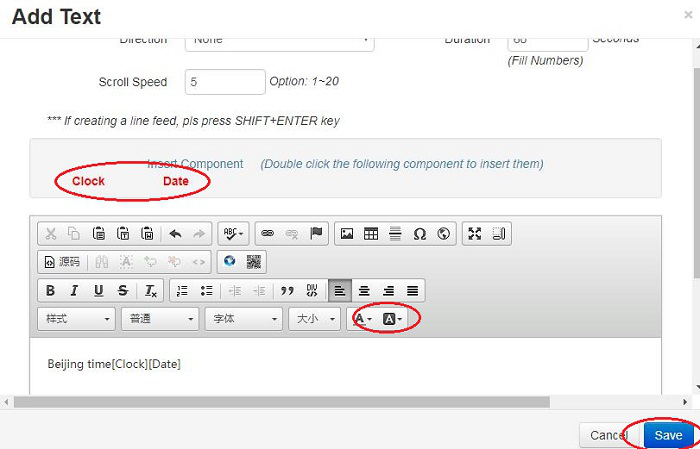
Task: Insert an image using the image icon
Action: point(347,234)
